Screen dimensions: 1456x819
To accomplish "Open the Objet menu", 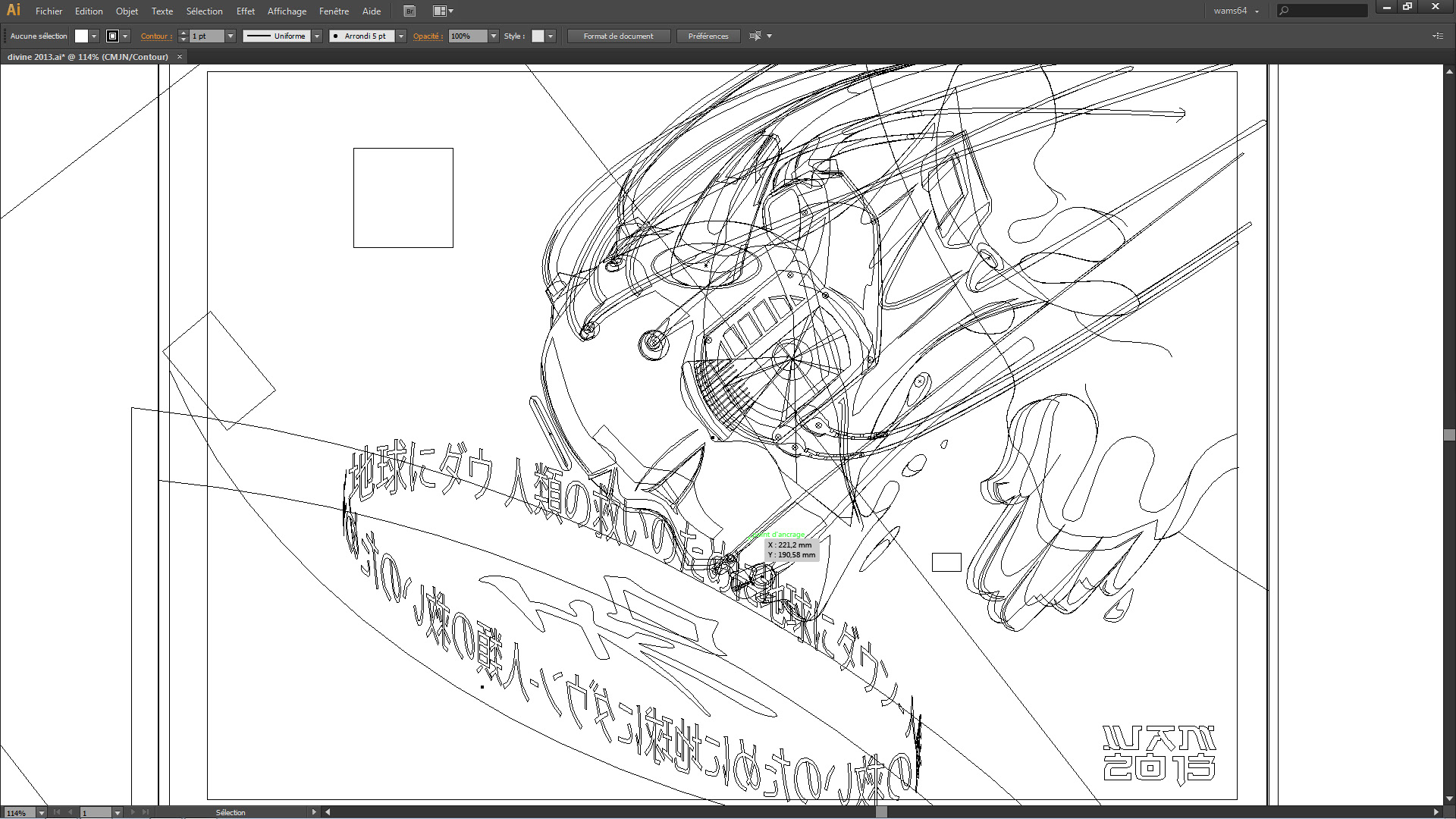I will pos(127,11).
